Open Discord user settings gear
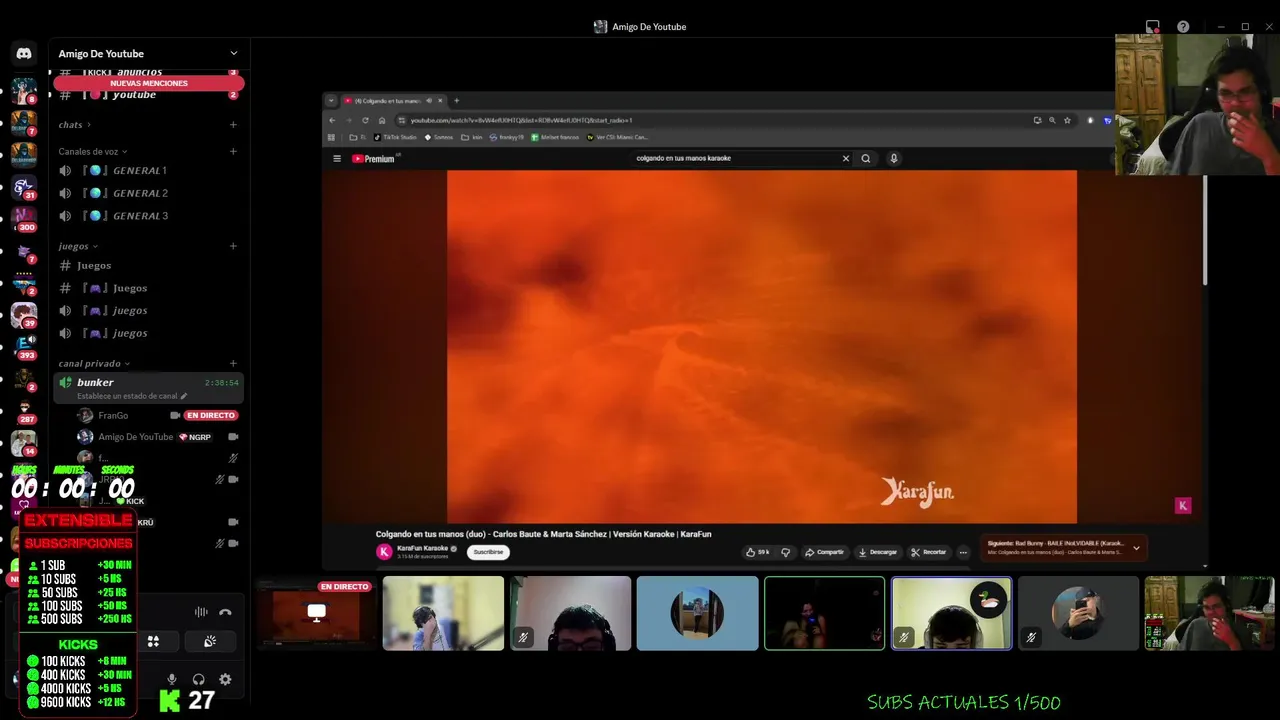 click(225, 679)
